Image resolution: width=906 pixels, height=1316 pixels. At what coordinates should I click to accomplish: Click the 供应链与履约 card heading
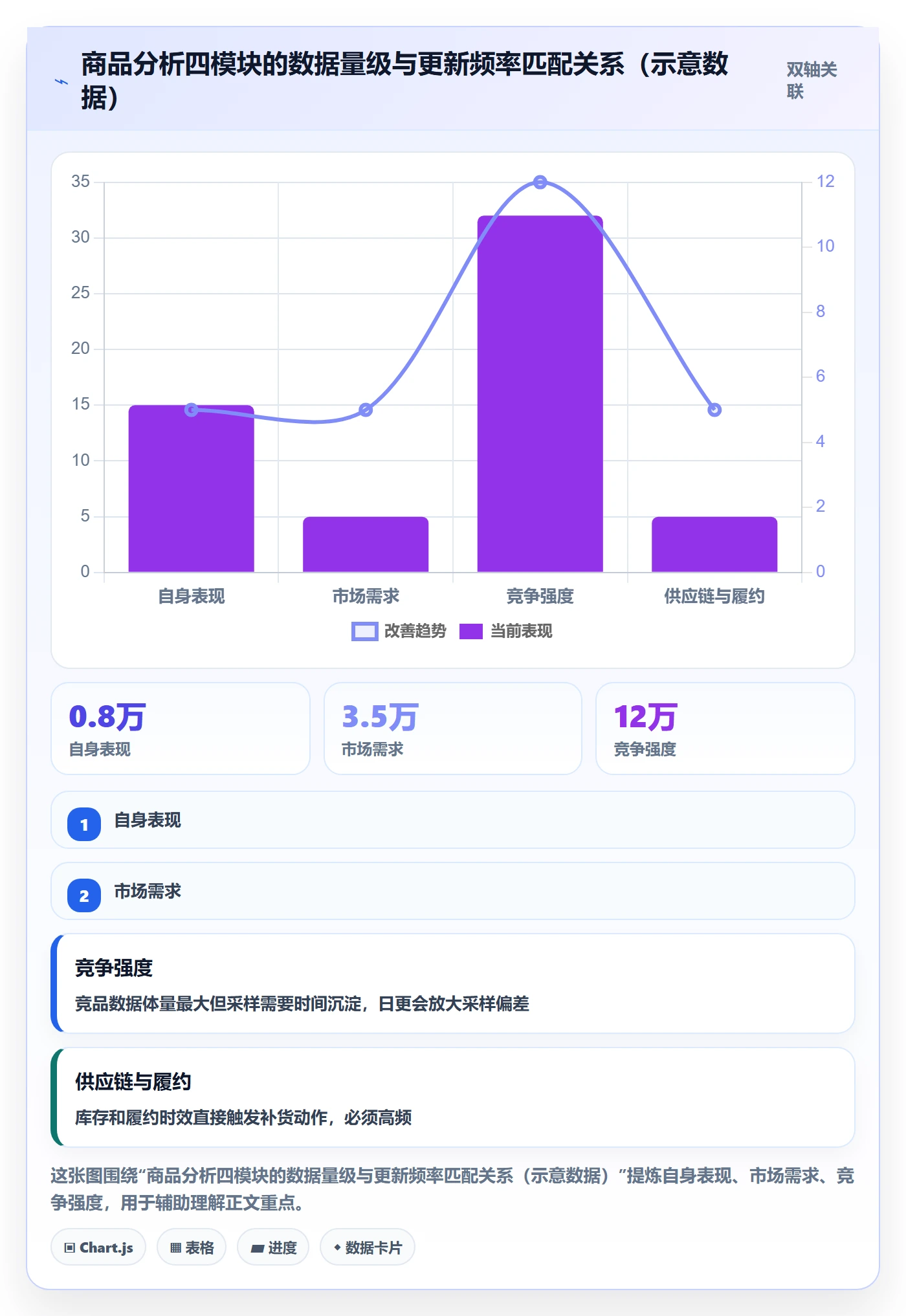[133, 1082]
